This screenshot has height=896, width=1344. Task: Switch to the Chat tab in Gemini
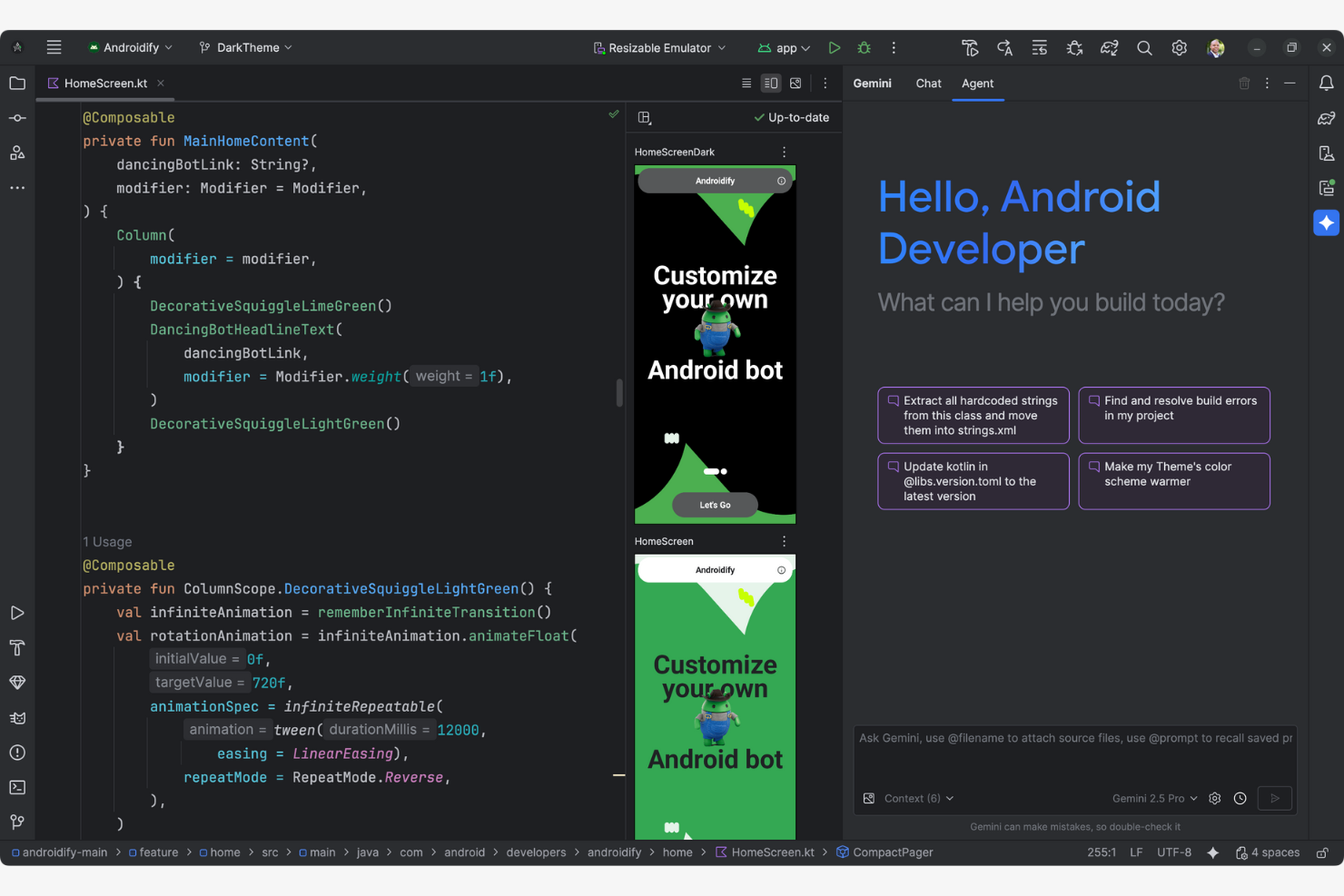pos(928,83)
